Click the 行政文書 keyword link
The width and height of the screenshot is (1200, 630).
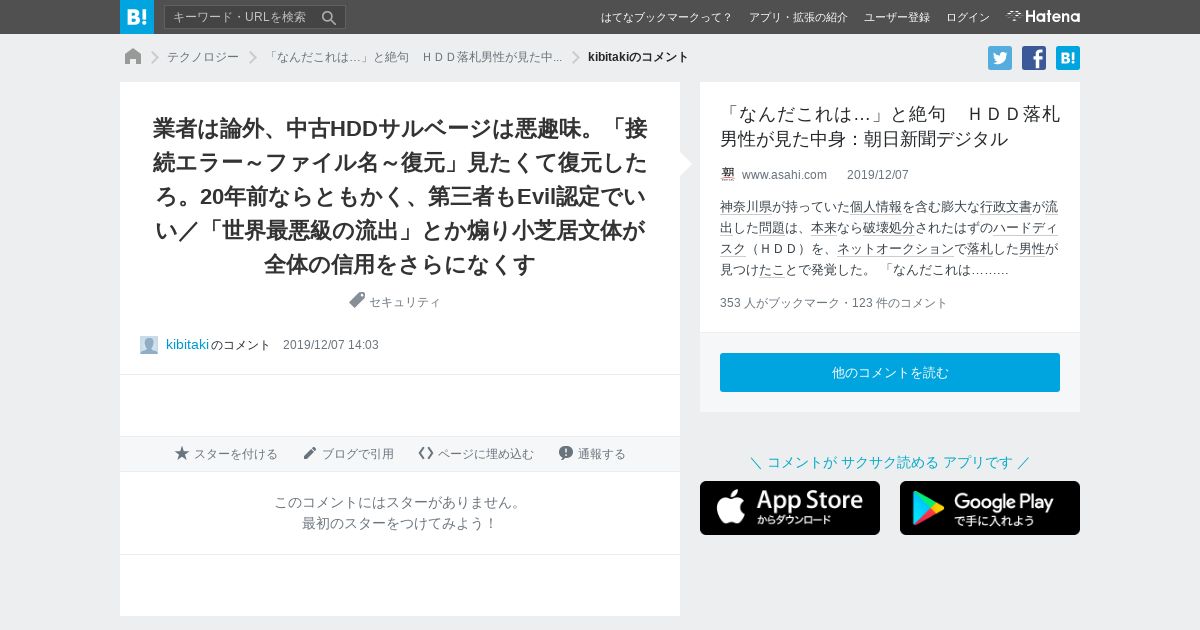(1006, 207)
